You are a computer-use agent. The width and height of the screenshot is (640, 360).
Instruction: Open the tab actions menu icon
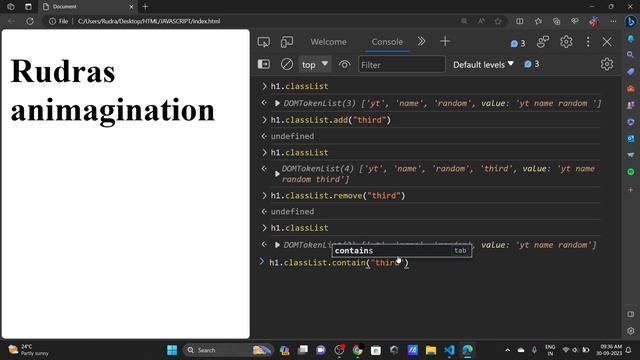click(28, 7)
